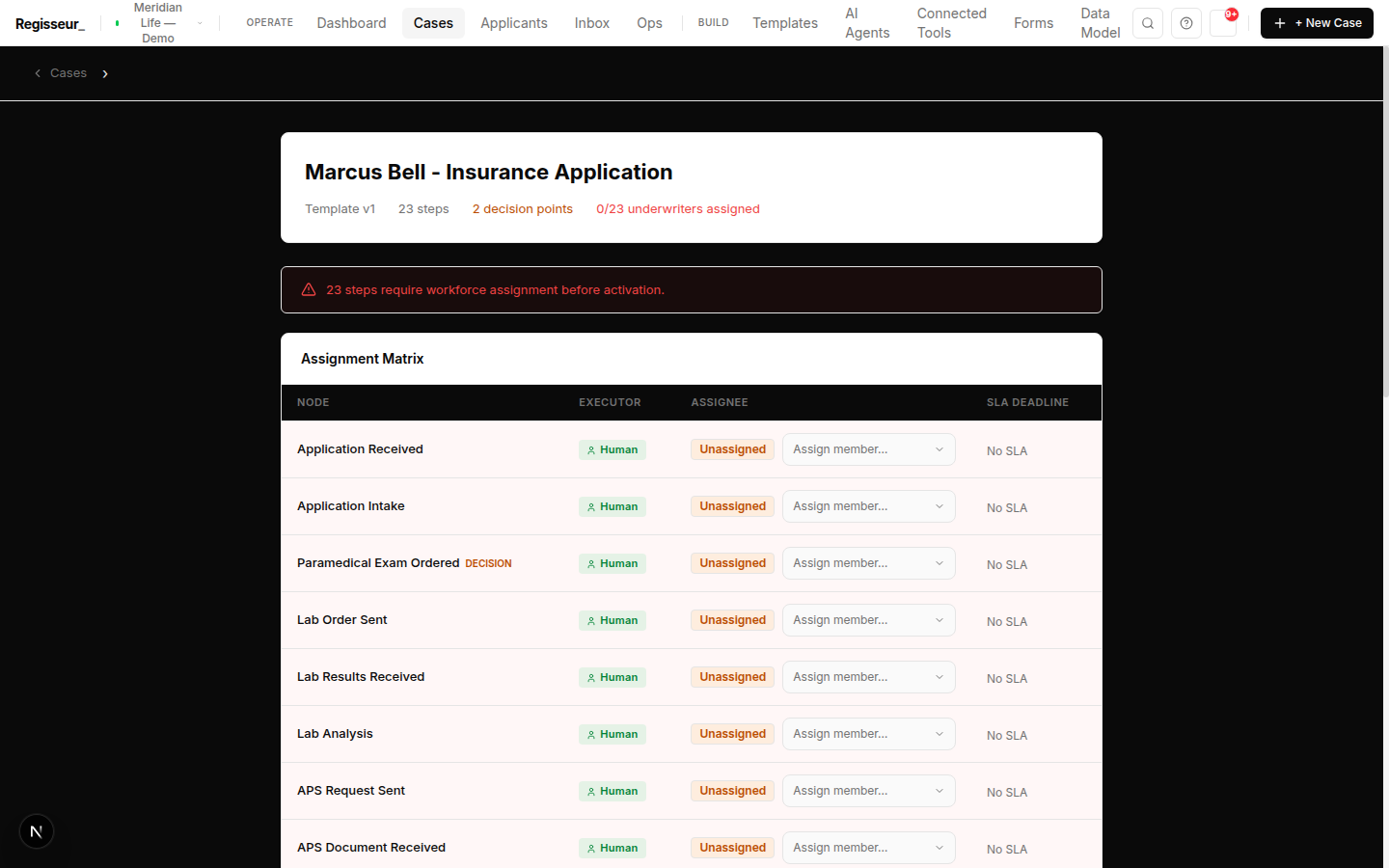Open Assign member dropdown for Lab Order Sent

click(x=868, y=620)
